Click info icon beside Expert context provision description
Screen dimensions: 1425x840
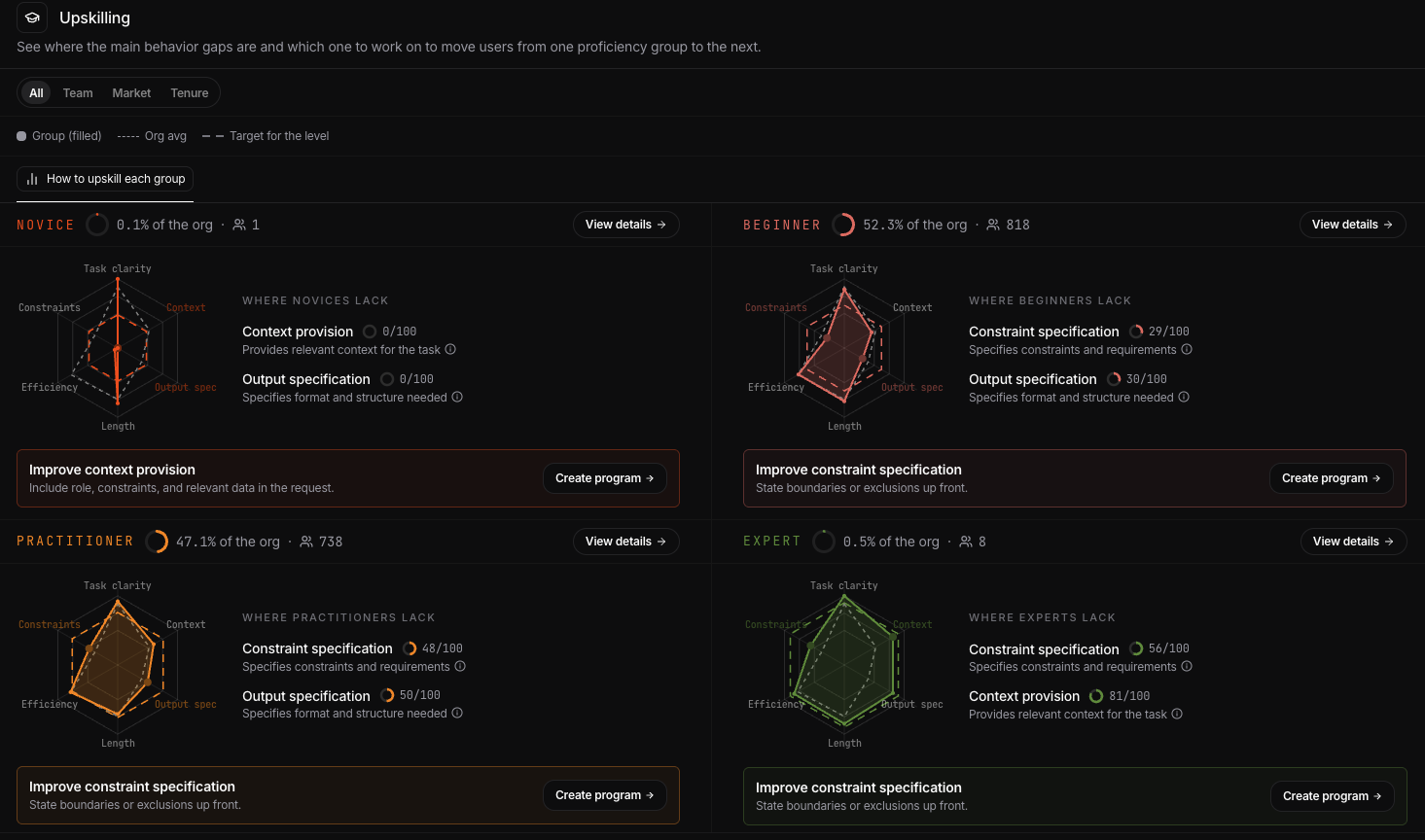point(1177,714)
